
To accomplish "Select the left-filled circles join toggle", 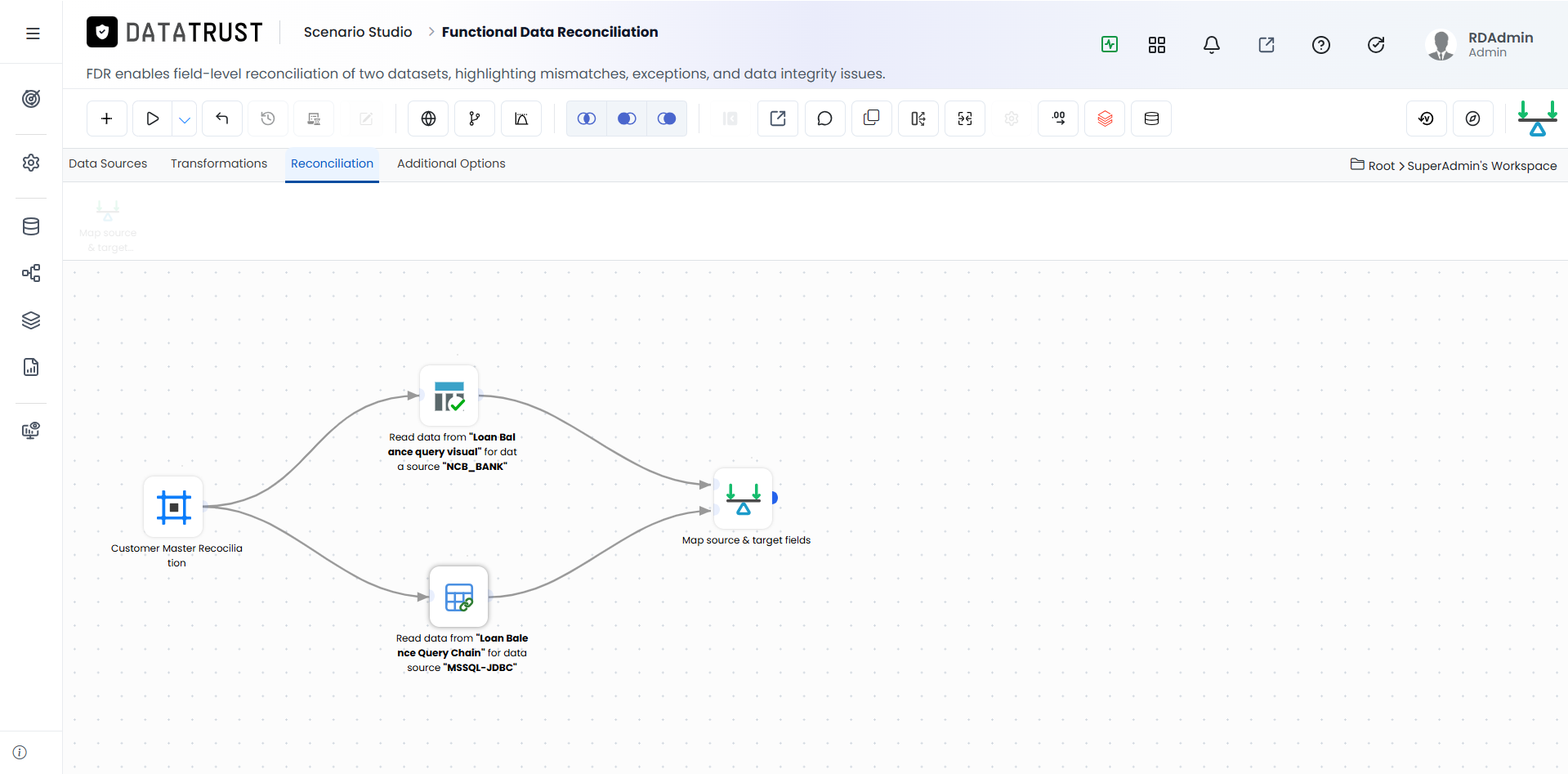I will [x=627, y=119].
